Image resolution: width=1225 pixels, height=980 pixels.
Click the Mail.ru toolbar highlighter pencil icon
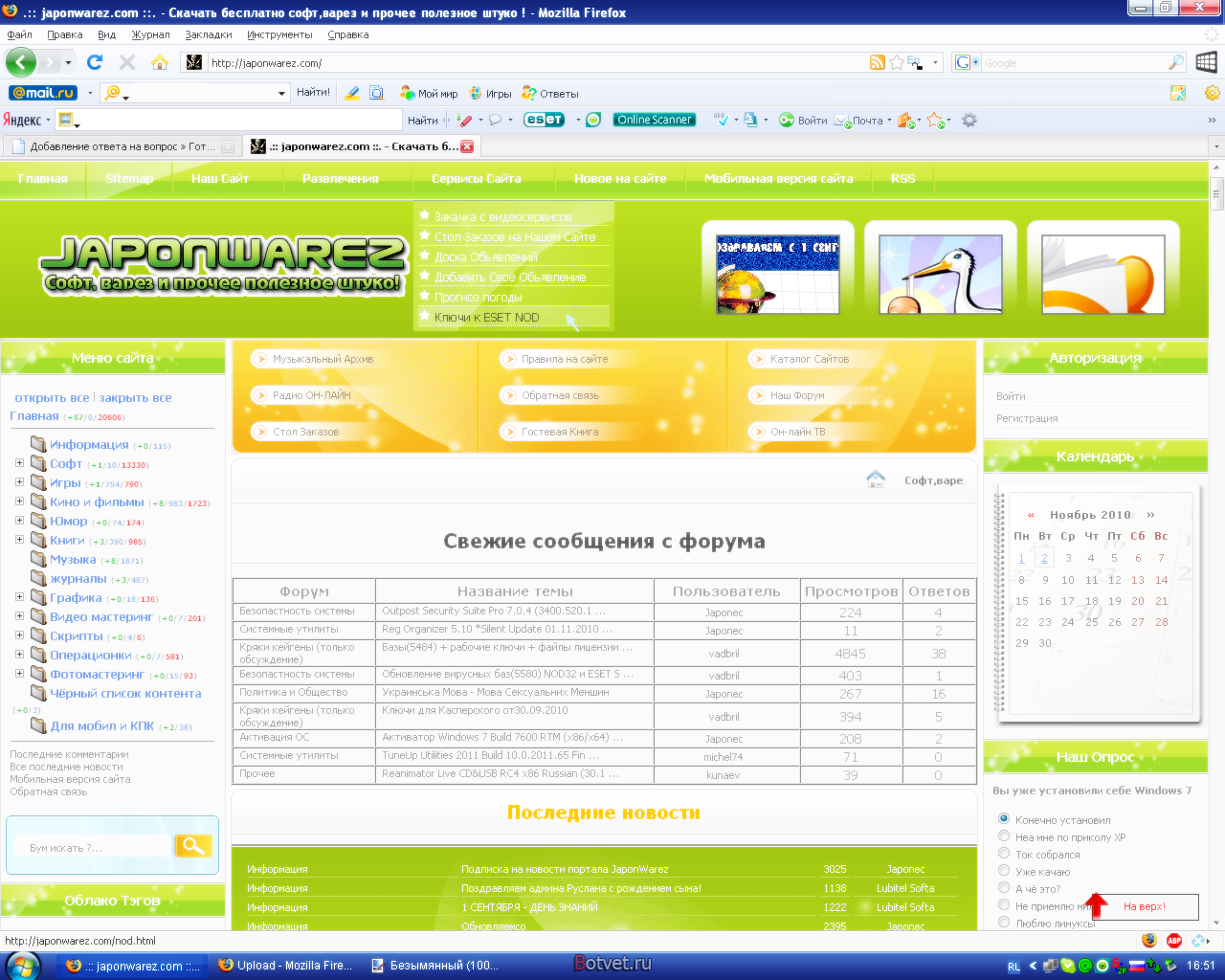click(352, 93)
